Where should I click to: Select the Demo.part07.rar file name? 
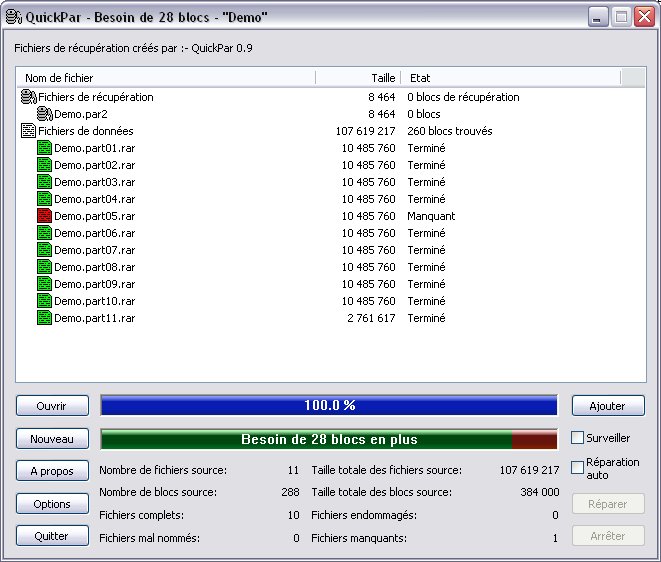94,250
